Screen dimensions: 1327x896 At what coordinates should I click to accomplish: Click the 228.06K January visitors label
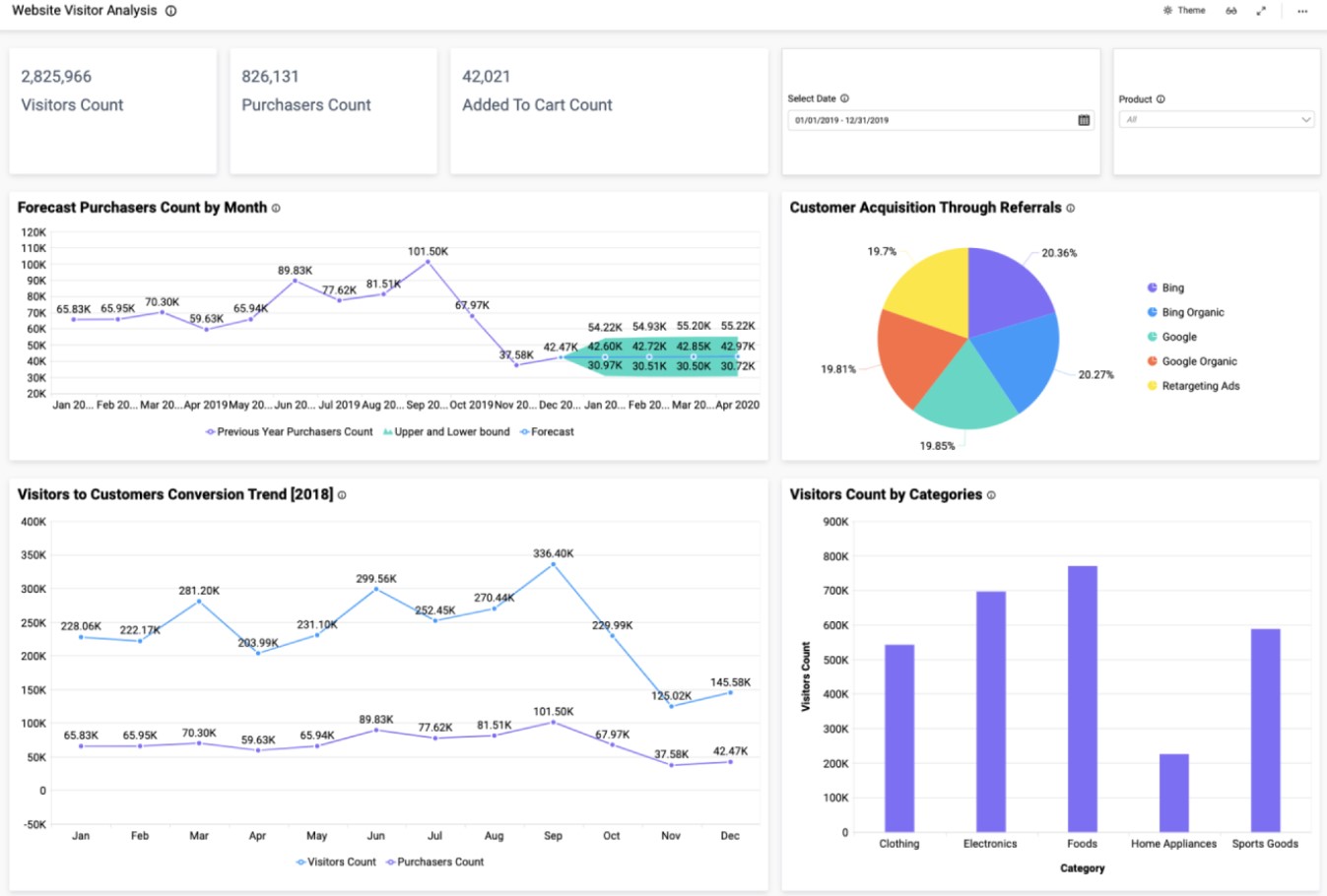(x=81, y=626)
